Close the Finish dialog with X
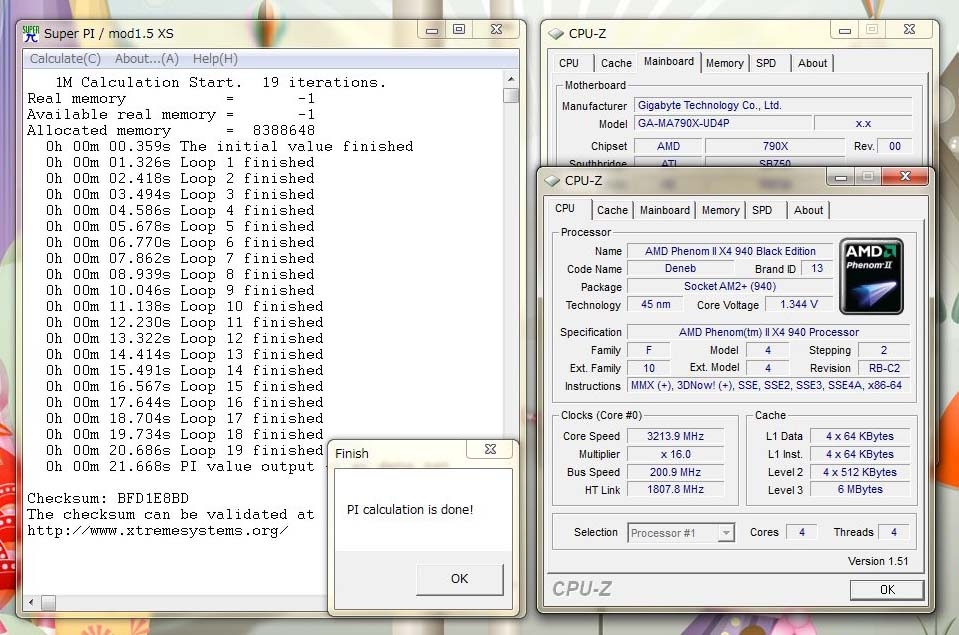This screenshot has width=959, height=635. [490, 451]
